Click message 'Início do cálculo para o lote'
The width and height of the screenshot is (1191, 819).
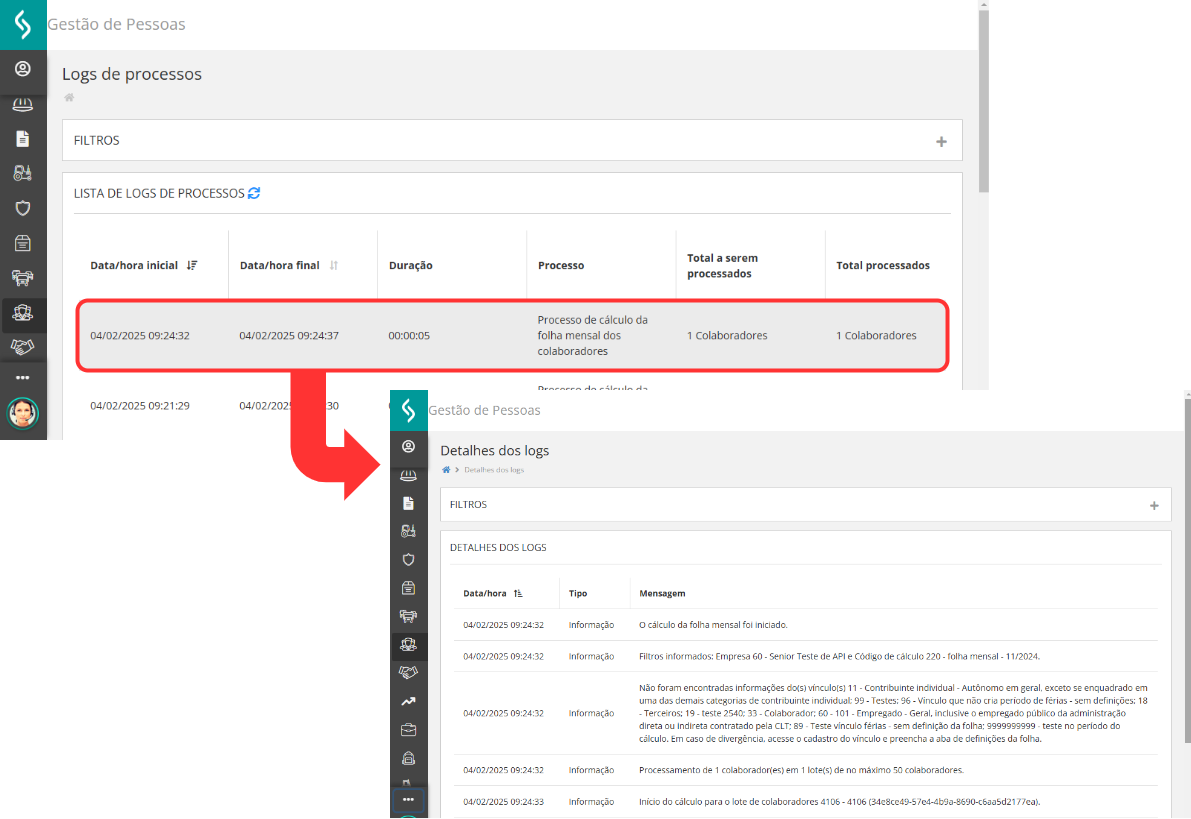(839, 802)
